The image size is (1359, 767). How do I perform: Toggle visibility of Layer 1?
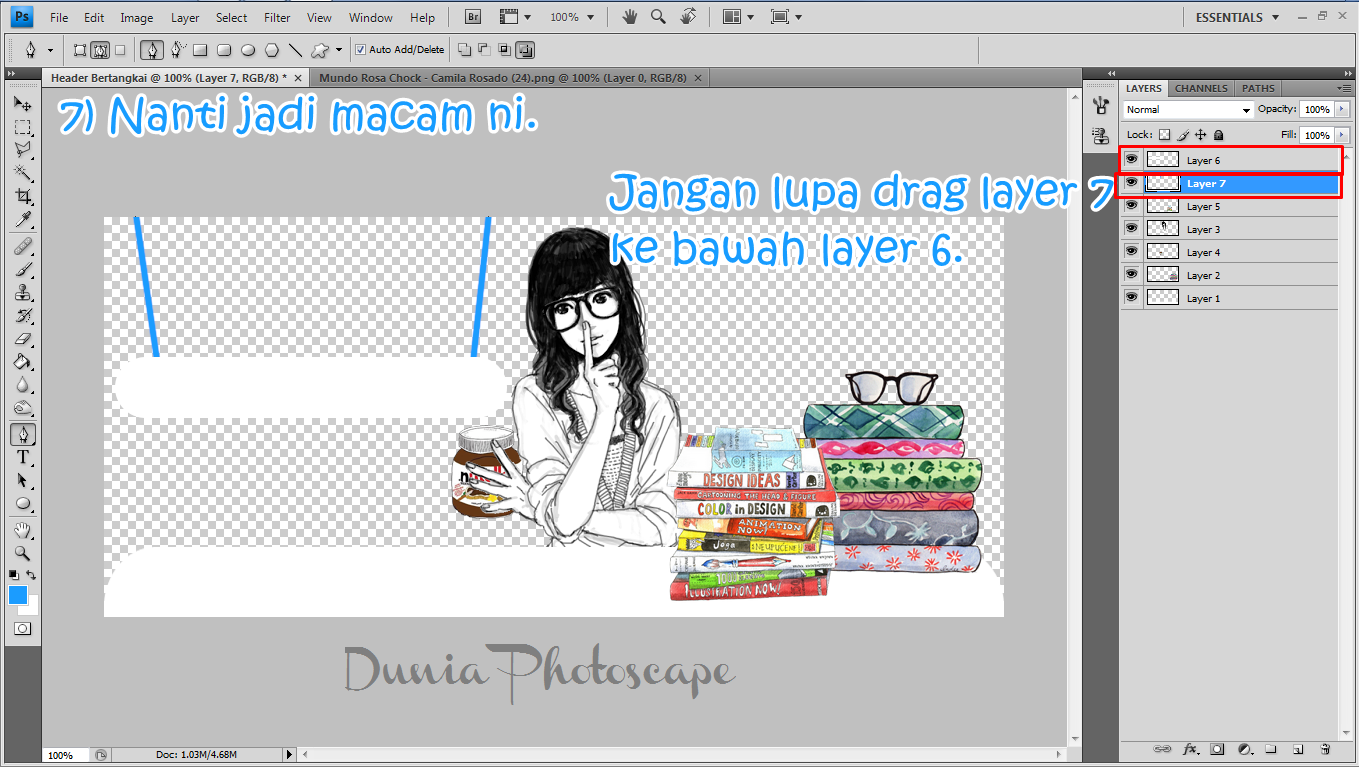click(x=1131, y=298)
